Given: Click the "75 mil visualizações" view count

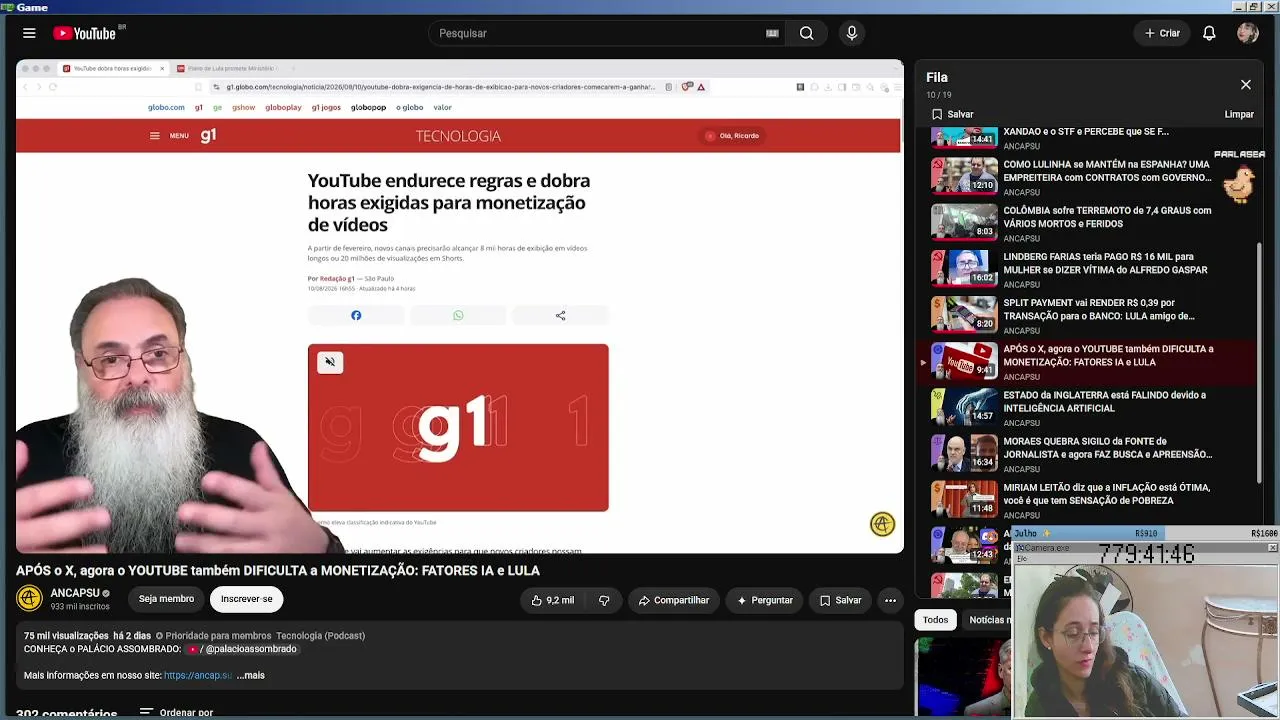Looking at the screenshot, I should tap(66, 636).
